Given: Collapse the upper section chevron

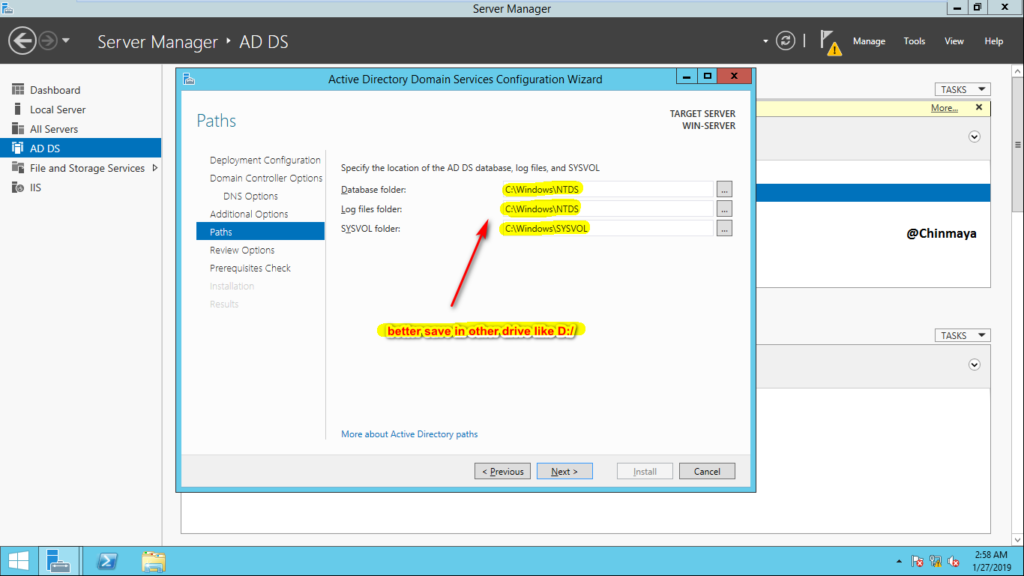Looking at the screenshot, I should click(974, 136).
